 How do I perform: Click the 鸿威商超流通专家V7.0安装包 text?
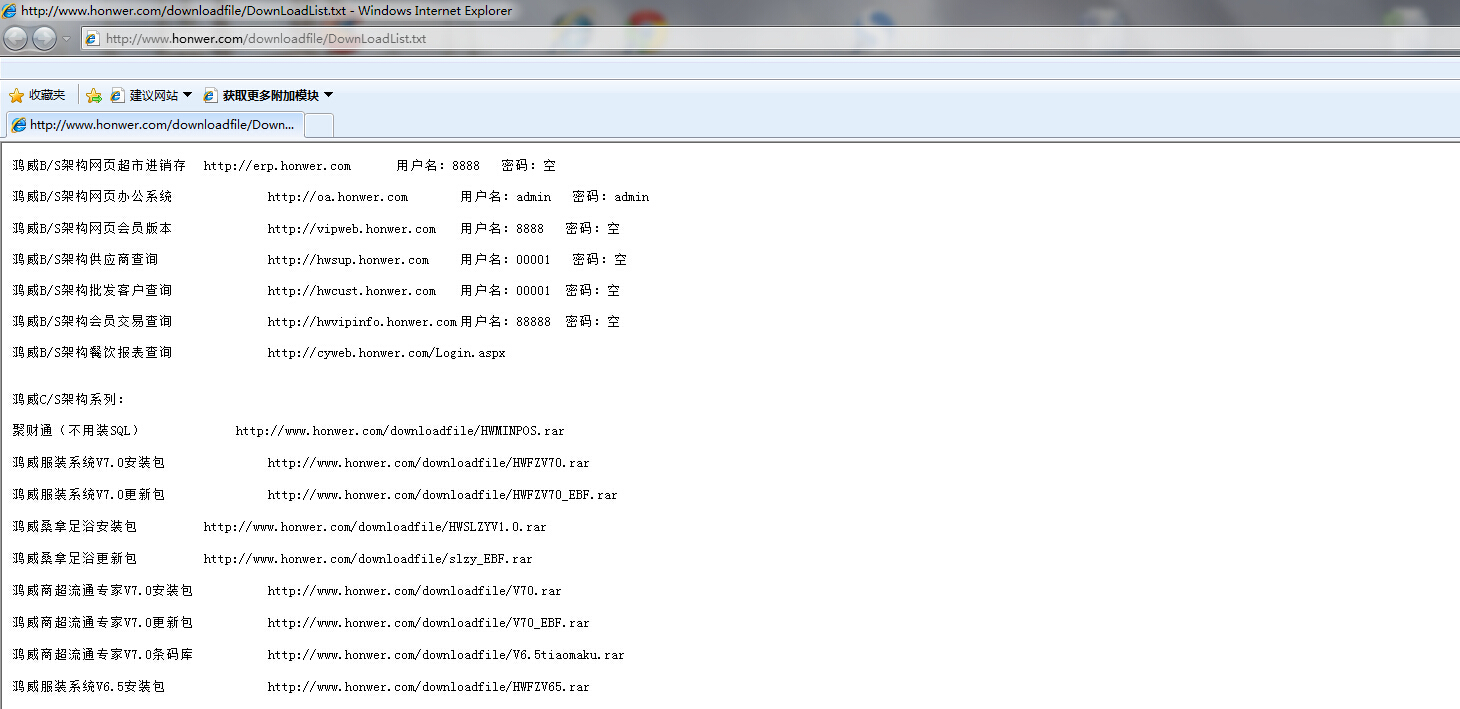102,591
